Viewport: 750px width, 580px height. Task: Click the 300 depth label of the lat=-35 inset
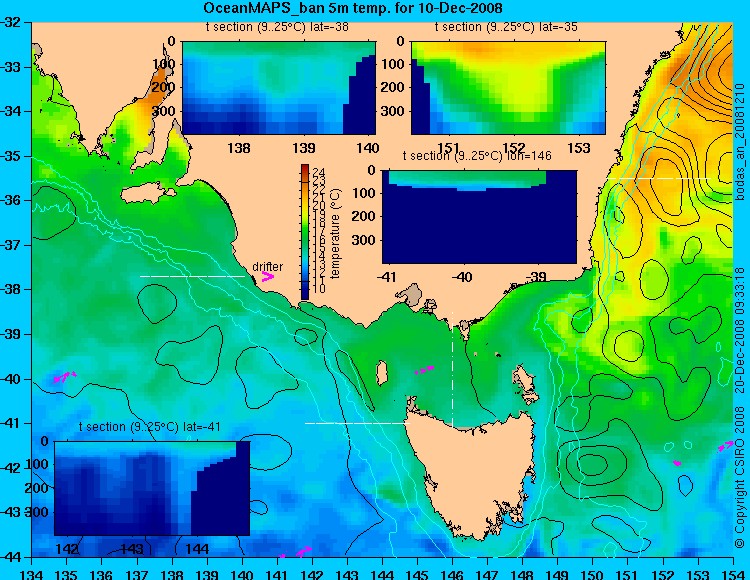393,111
